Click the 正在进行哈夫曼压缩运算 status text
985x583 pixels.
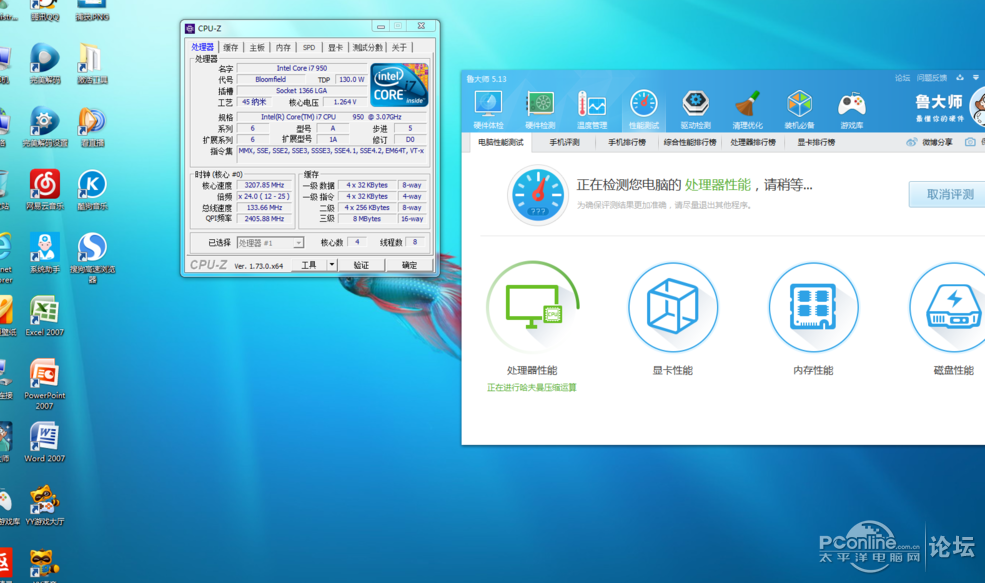pyautogui.click(x=531, y=388)
